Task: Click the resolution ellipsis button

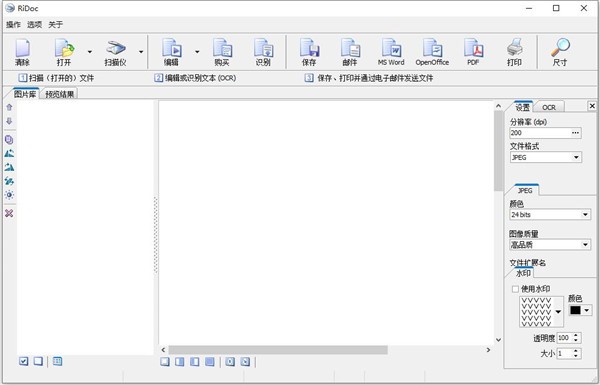Action: (x=576, y=133)
